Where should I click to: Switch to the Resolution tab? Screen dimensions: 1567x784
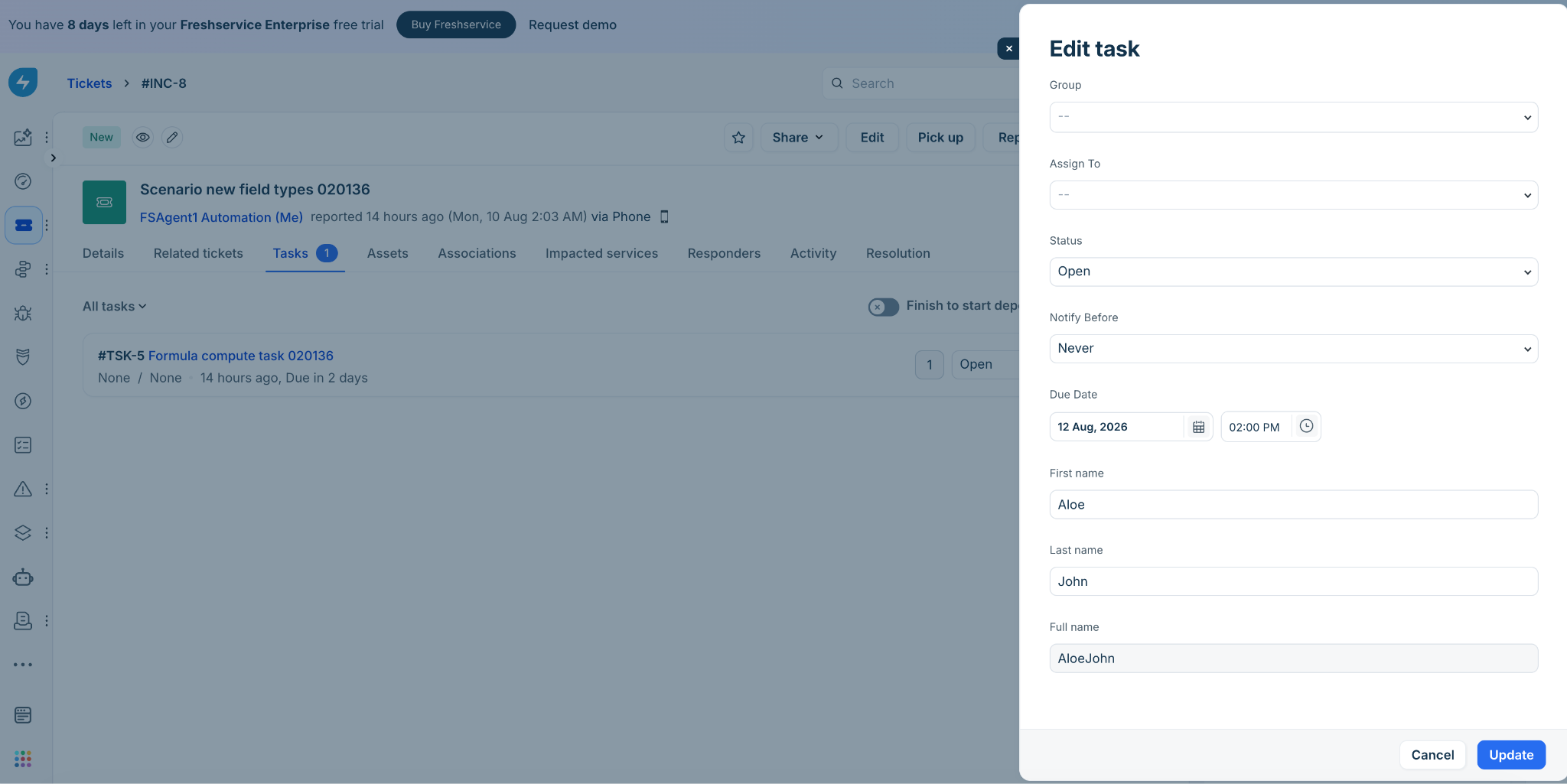(898, 253)
